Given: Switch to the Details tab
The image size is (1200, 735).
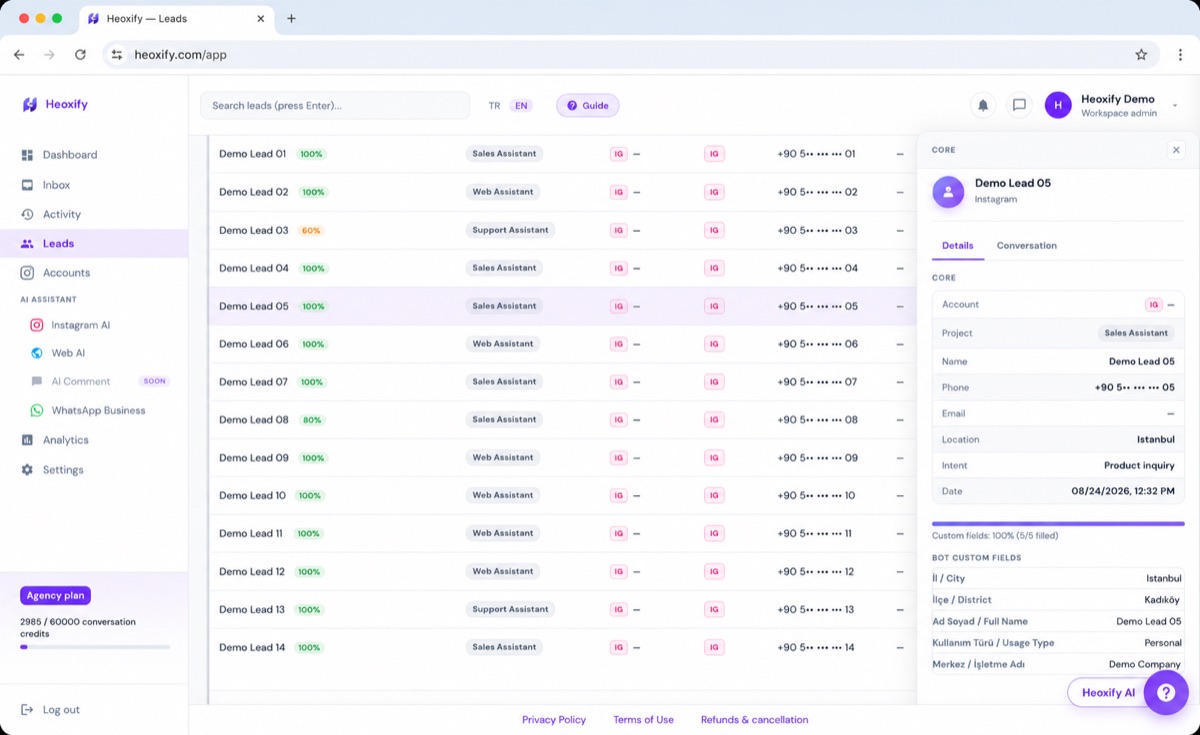Looking at the screenshot, I should (957, 246).
